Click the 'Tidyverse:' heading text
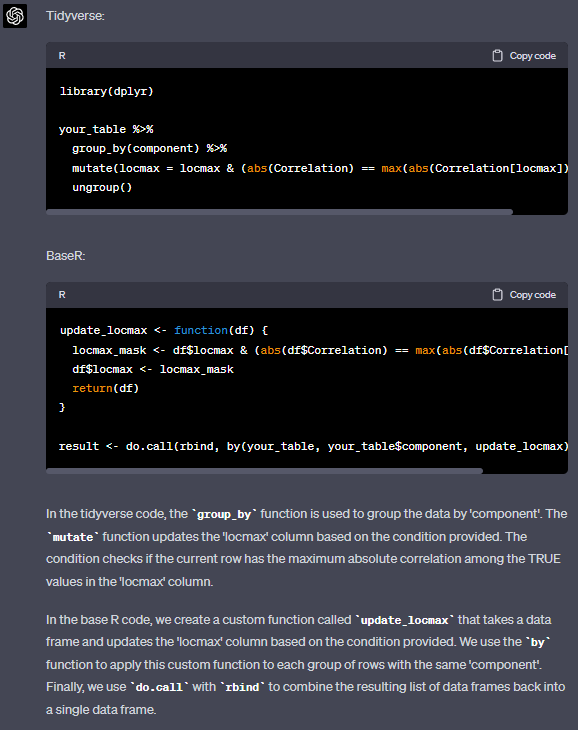This screenshot has width=578, height=730. coord(75,16)
